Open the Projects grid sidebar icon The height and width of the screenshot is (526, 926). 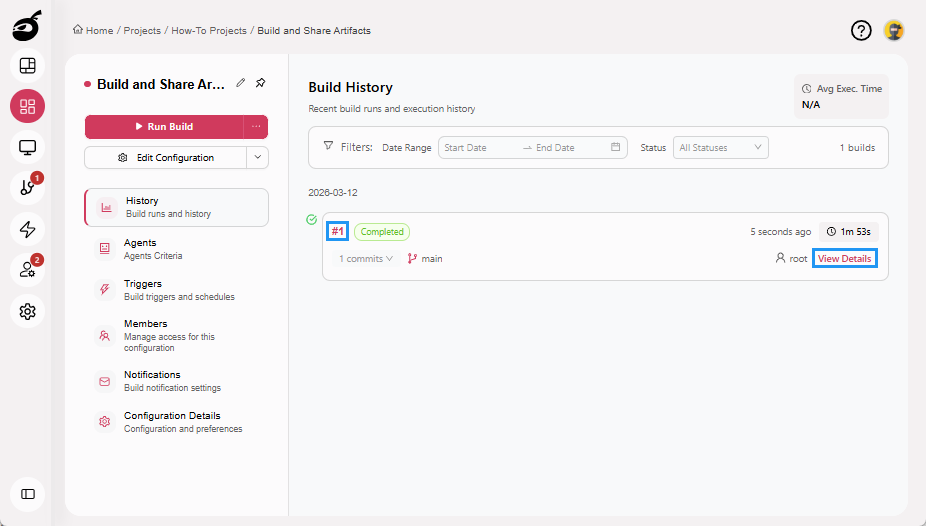point(27,106)
